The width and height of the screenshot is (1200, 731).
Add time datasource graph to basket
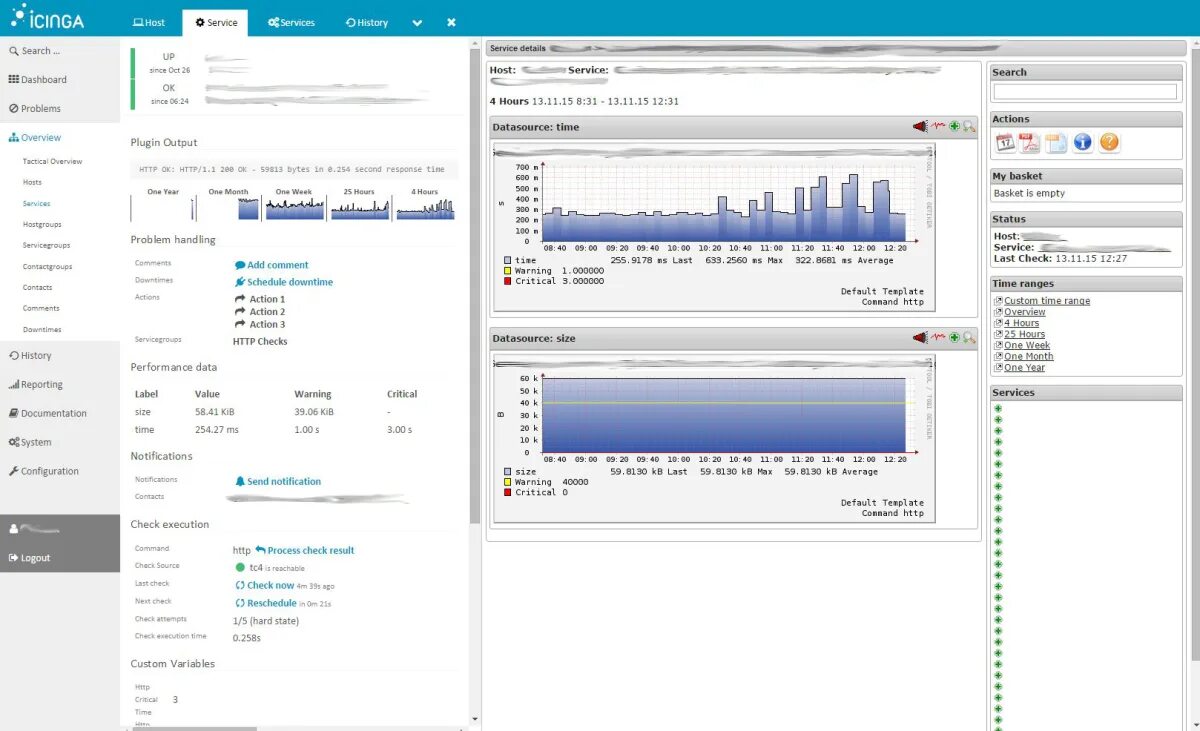(954, 126)
